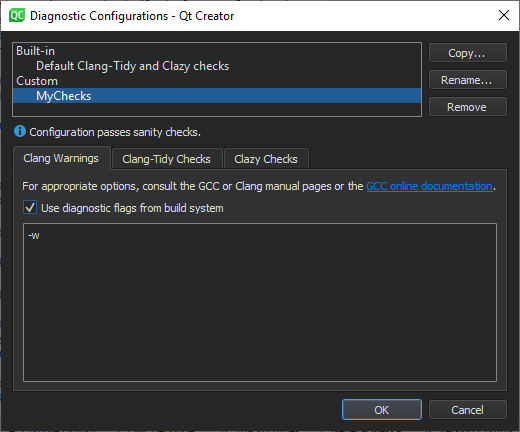Select the MyChecks custom configuration

(x=217, y=96)
